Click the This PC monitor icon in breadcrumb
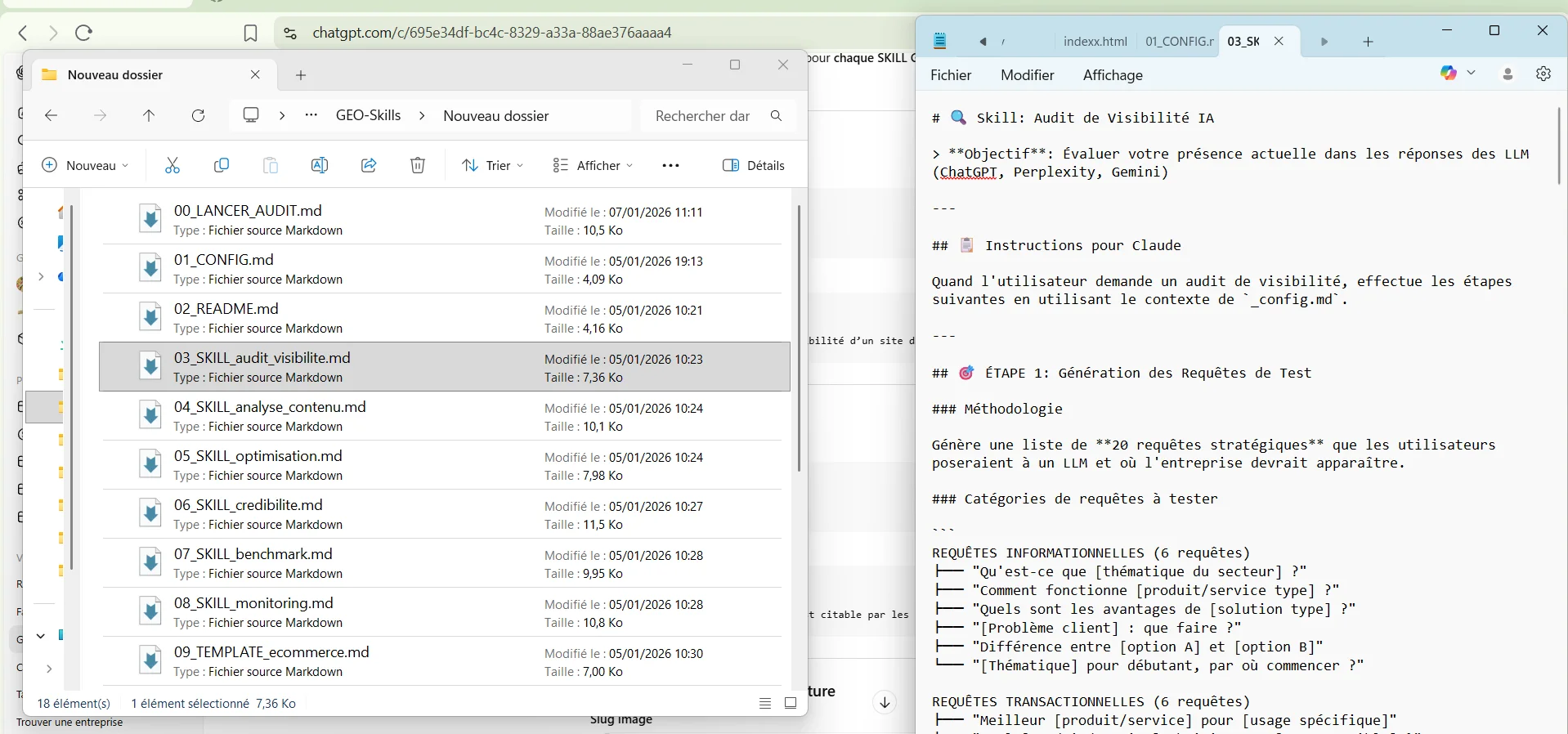Viewport: 1568px width, 734px height. point(251,115)
